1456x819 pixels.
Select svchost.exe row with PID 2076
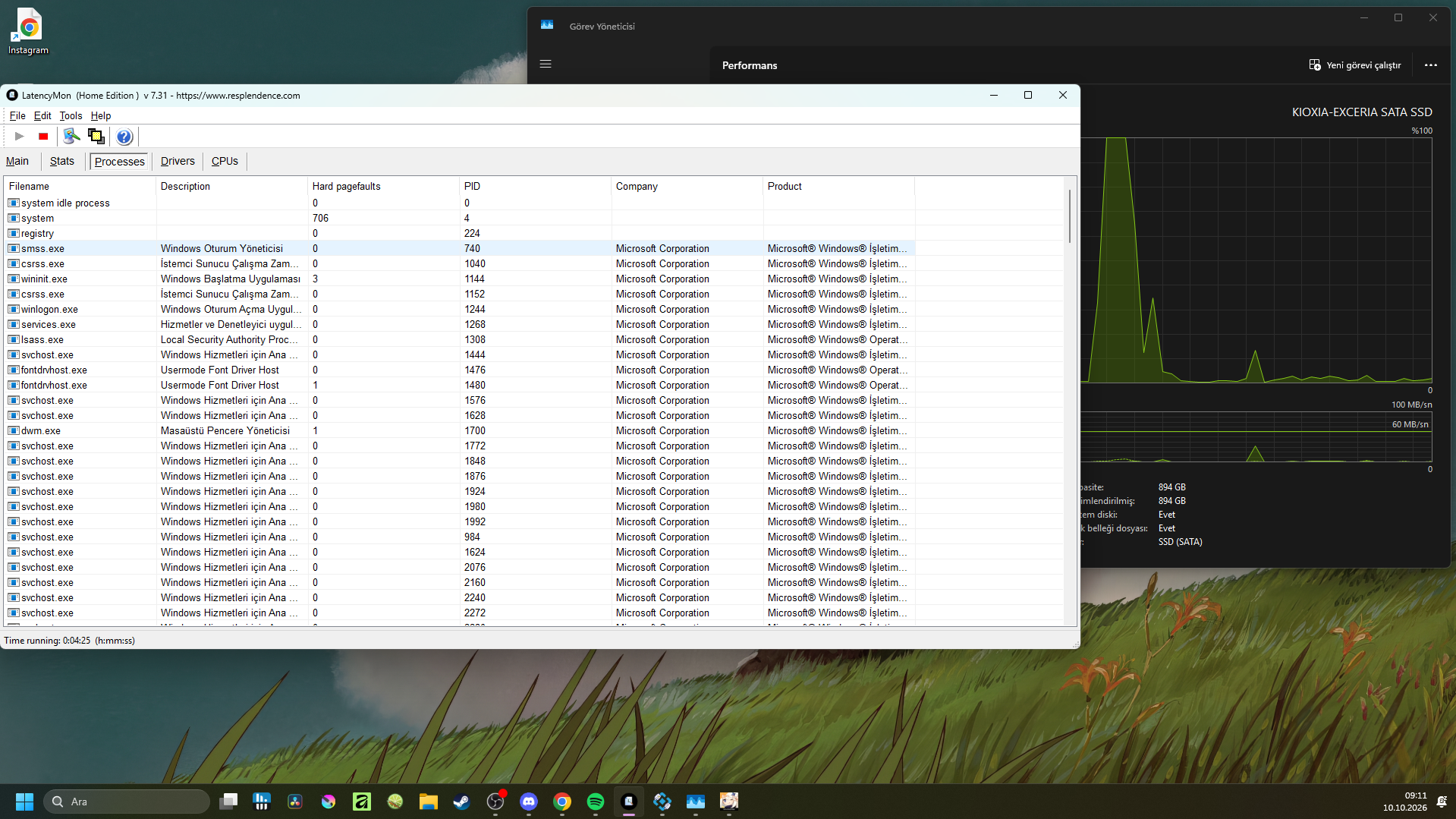click(x=460, y=567)
